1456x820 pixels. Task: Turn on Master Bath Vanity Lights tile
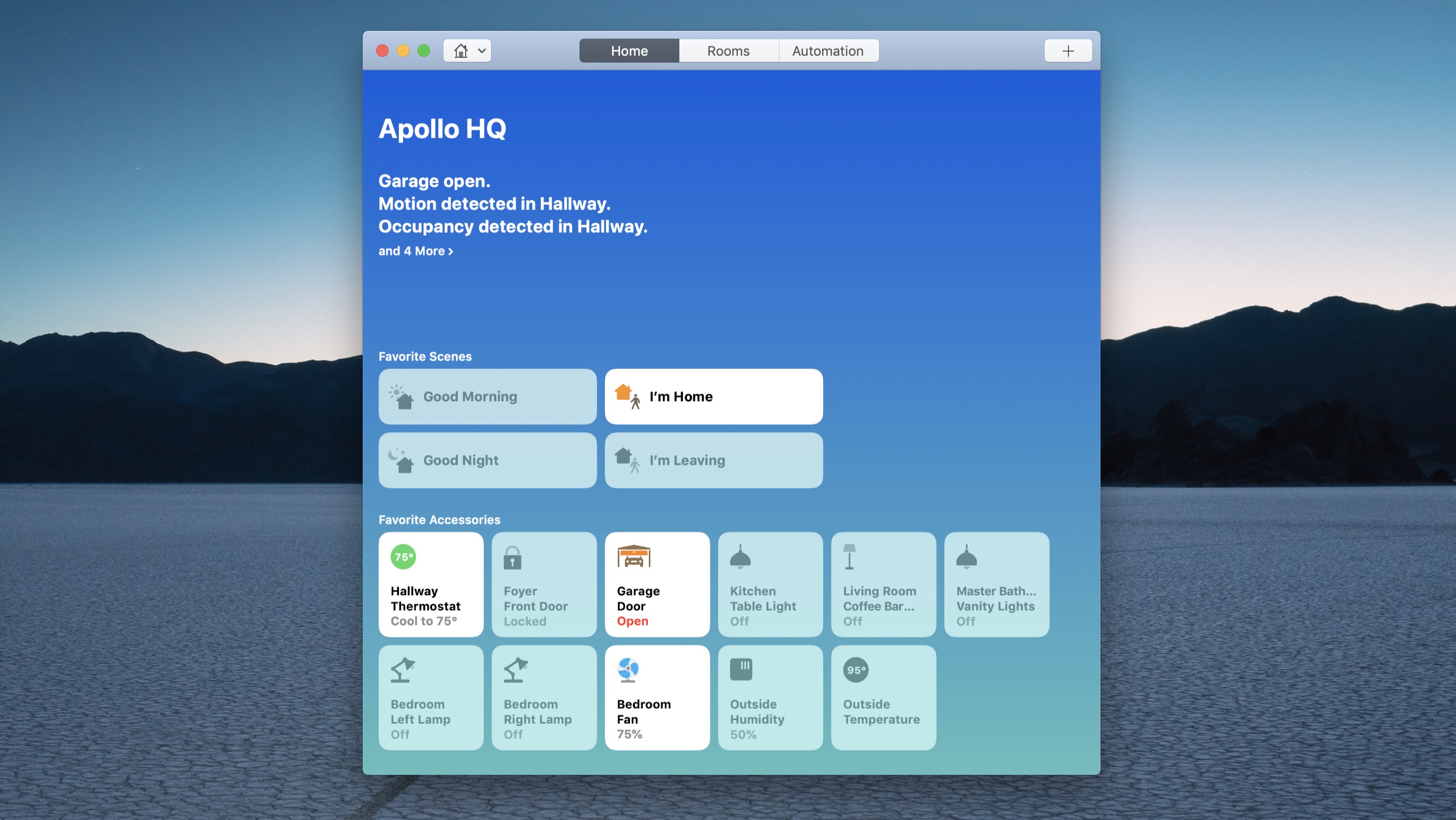tap(996, 584)
